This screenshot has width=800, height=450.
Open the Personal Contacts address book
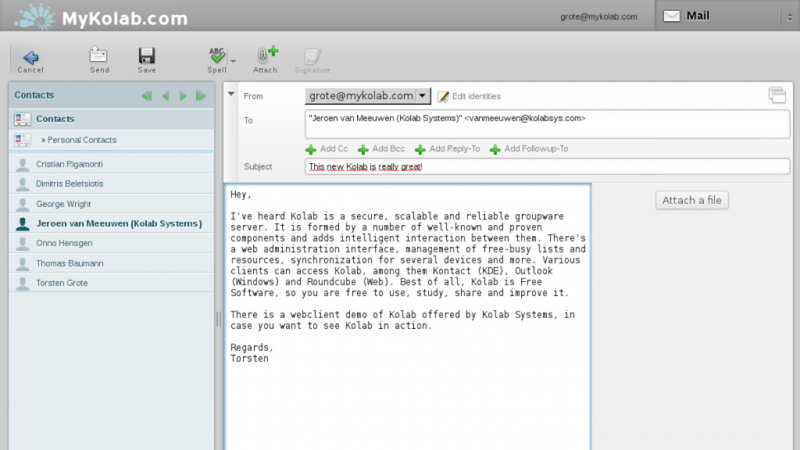coord(111,140)
